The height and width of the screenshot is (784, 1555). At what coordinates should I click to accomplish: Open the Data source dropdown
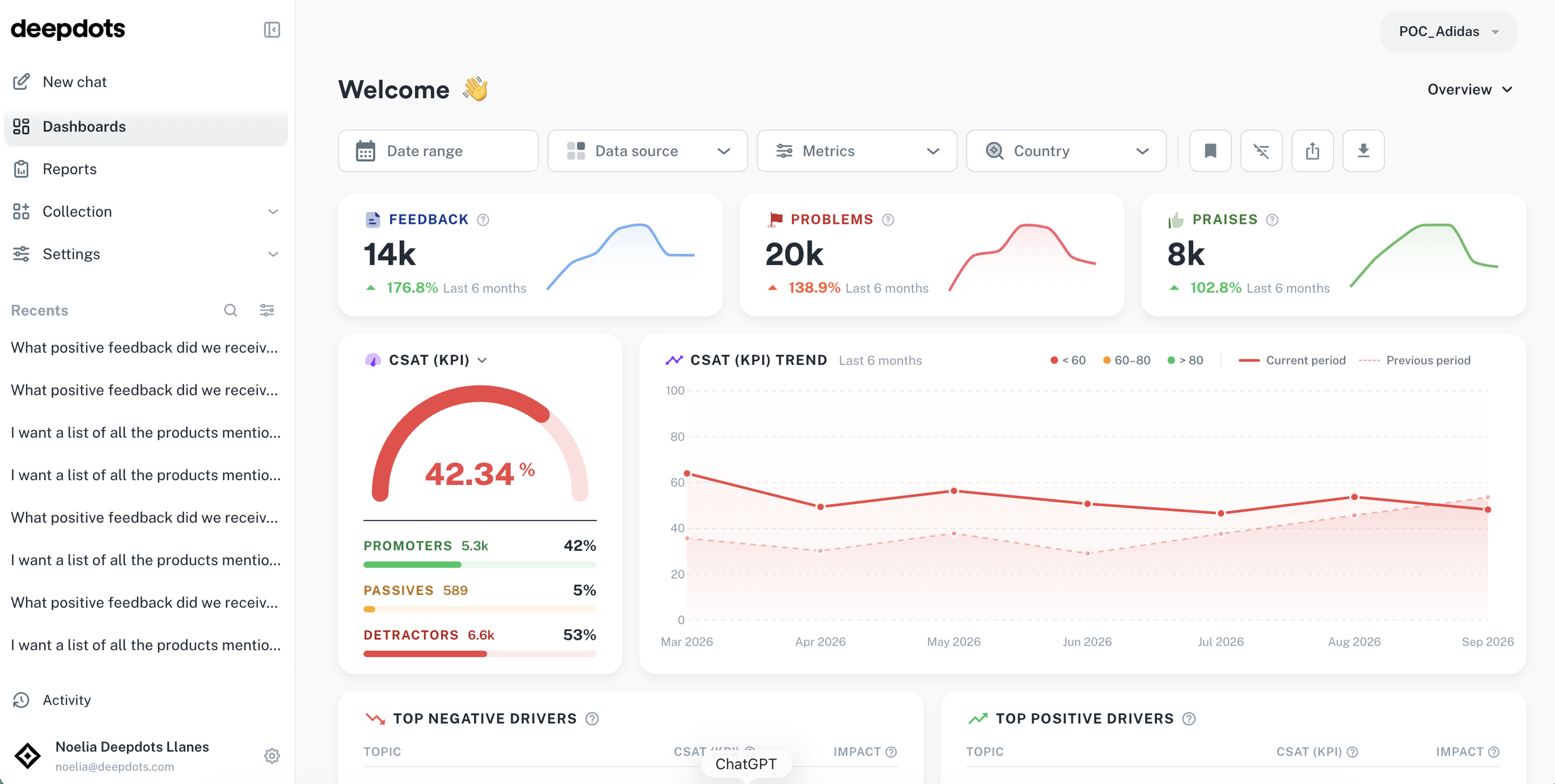point(647,150)
